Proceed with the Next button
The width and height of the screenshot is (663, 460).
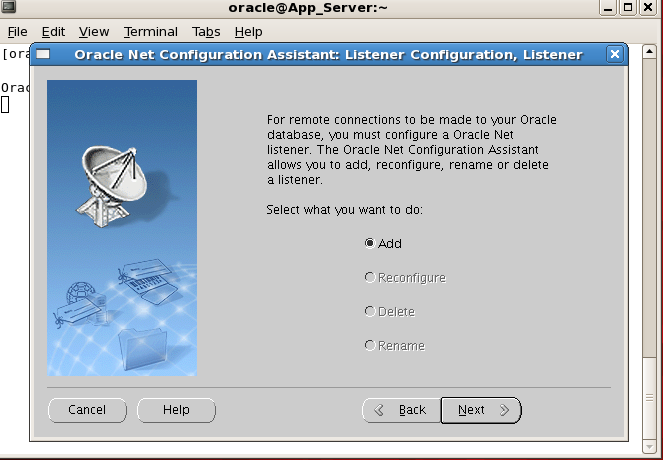click(x=481, y=410)
